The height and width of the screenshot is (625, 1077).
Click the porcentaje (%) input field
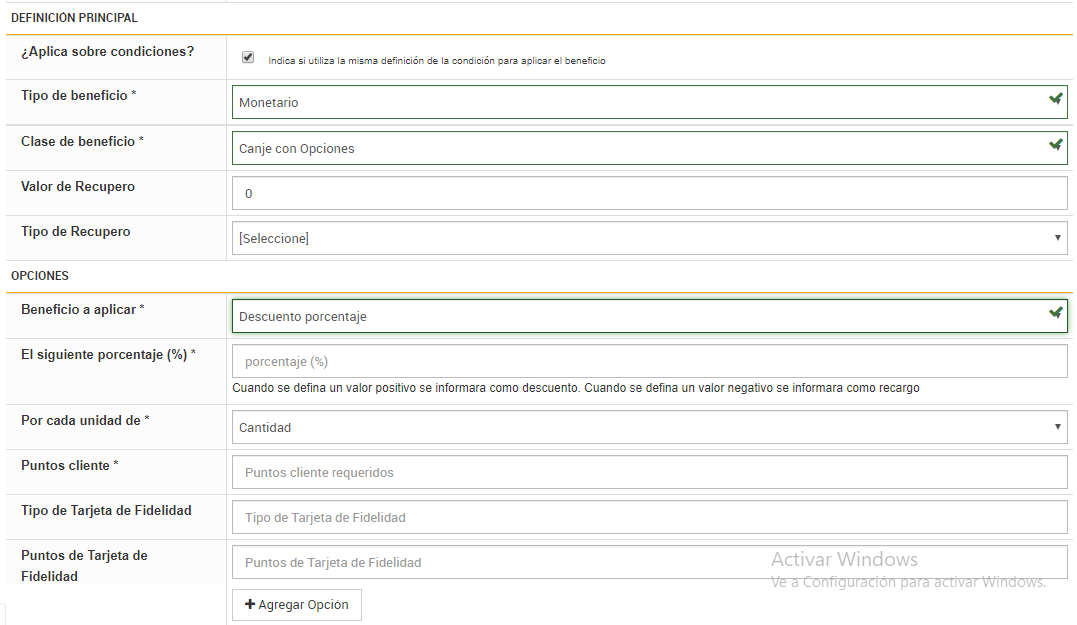(649, 361)
